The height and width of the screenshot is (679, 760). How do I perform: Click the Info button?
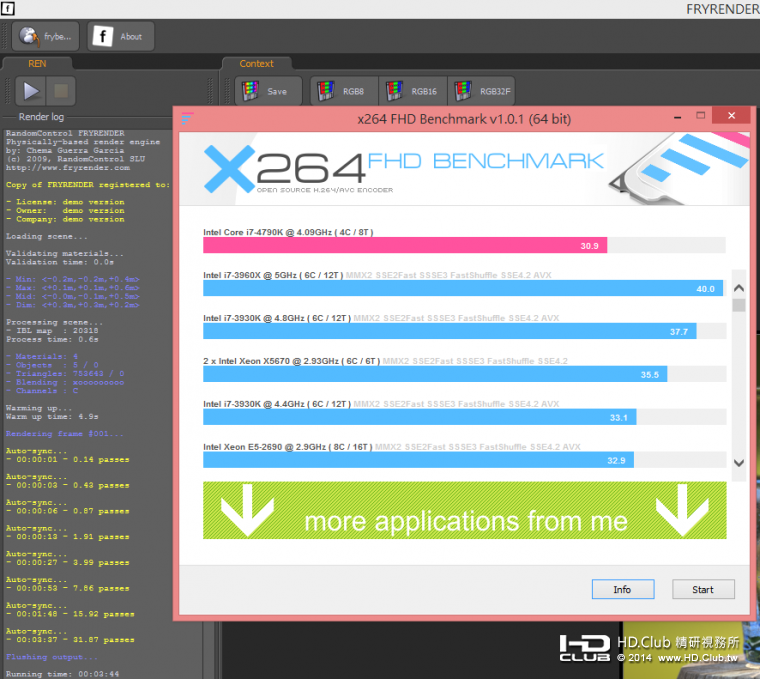coord(622,589)
